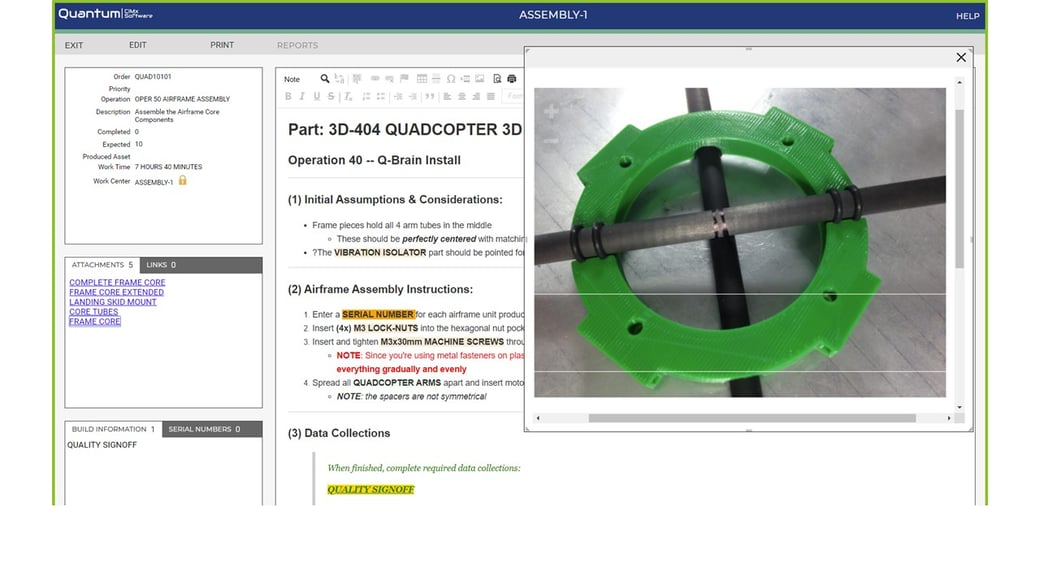Viewport: 1040px width, 585px height.
Task: Toggle Underline formatting in the editor
Action: point(316,97)
